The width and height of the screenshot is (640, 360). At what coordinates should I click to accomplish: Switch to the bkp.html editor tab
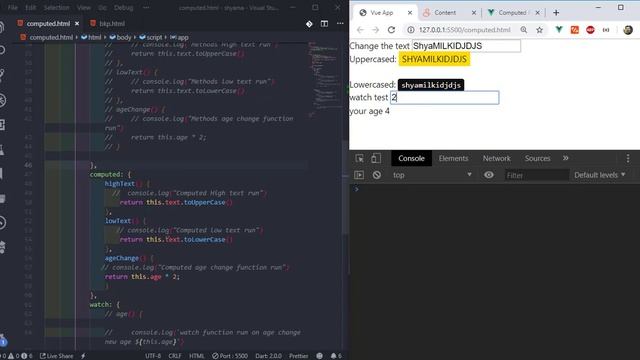pyautogui.click(x=107, y=24)
